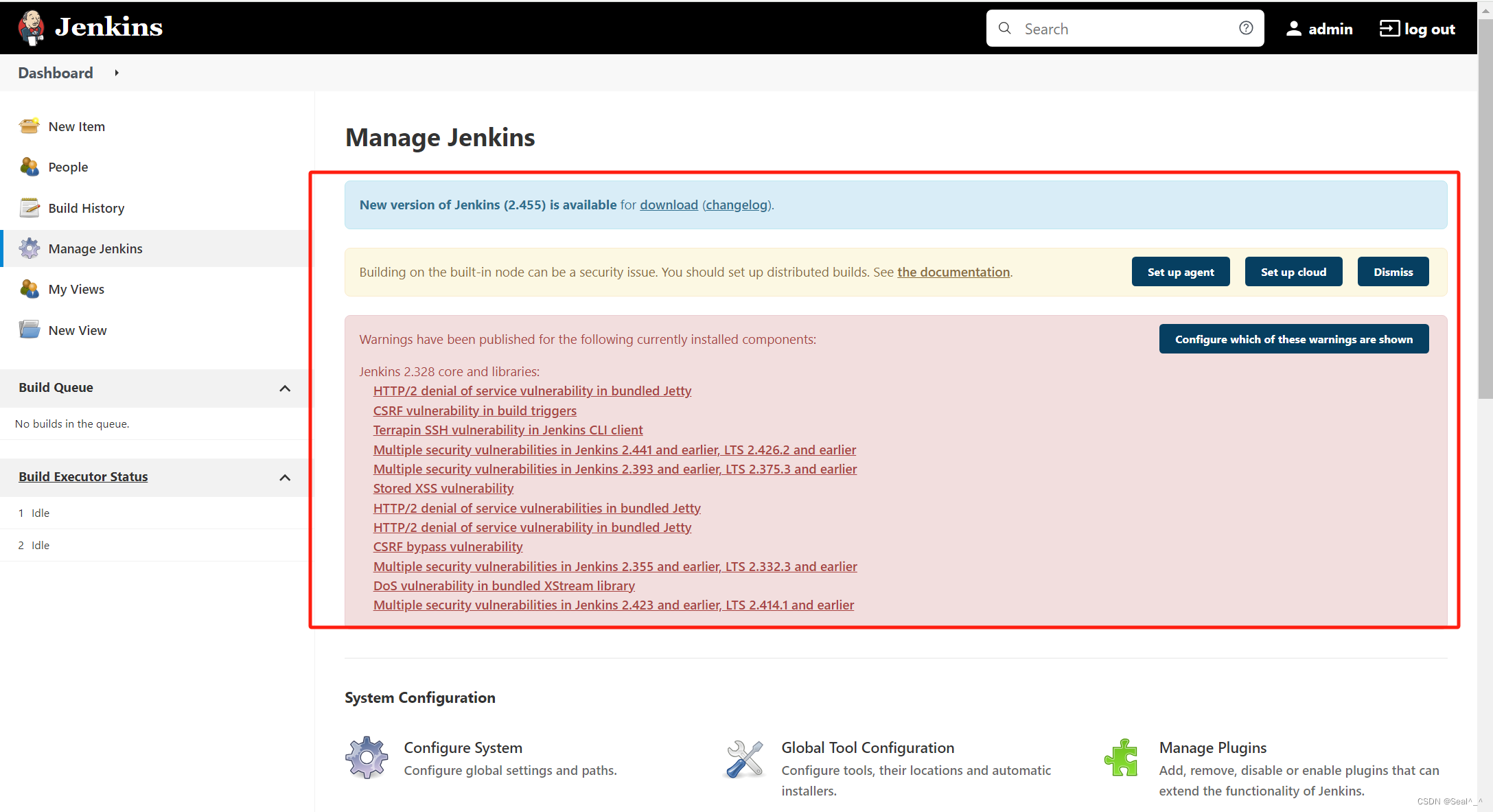This screenshot has height=812, width=1493.
Task: Open New Item from sidebar
Action: pos(77,126)
